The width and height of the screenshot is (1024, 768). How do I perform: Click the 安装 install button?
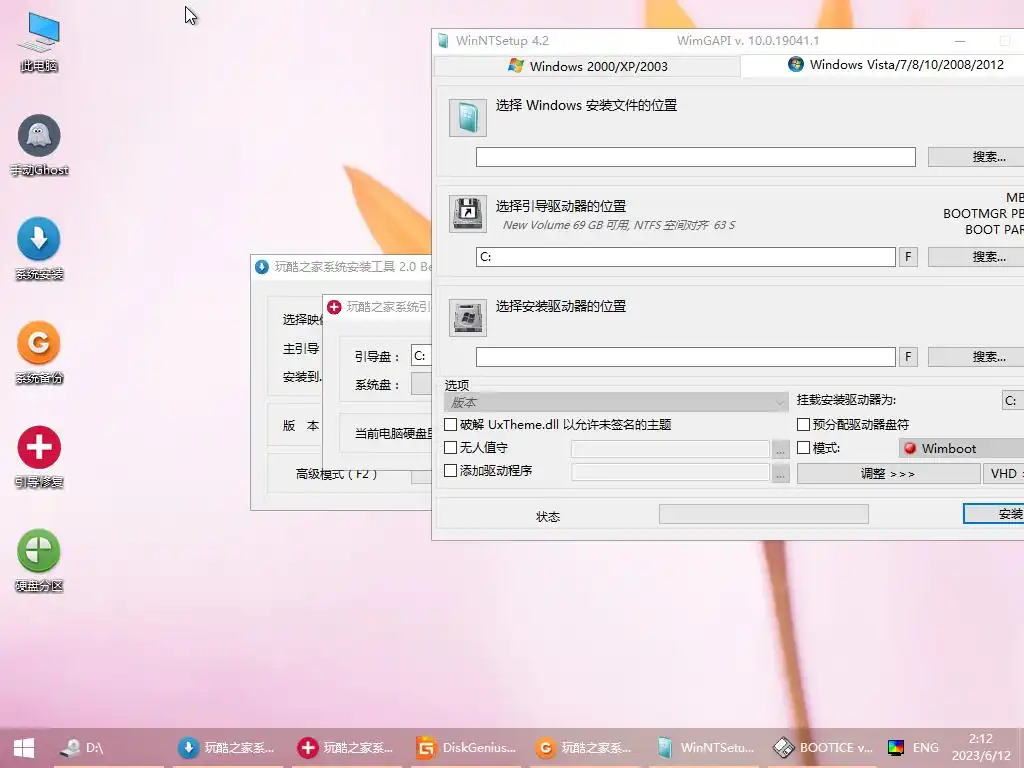[994, 514]
